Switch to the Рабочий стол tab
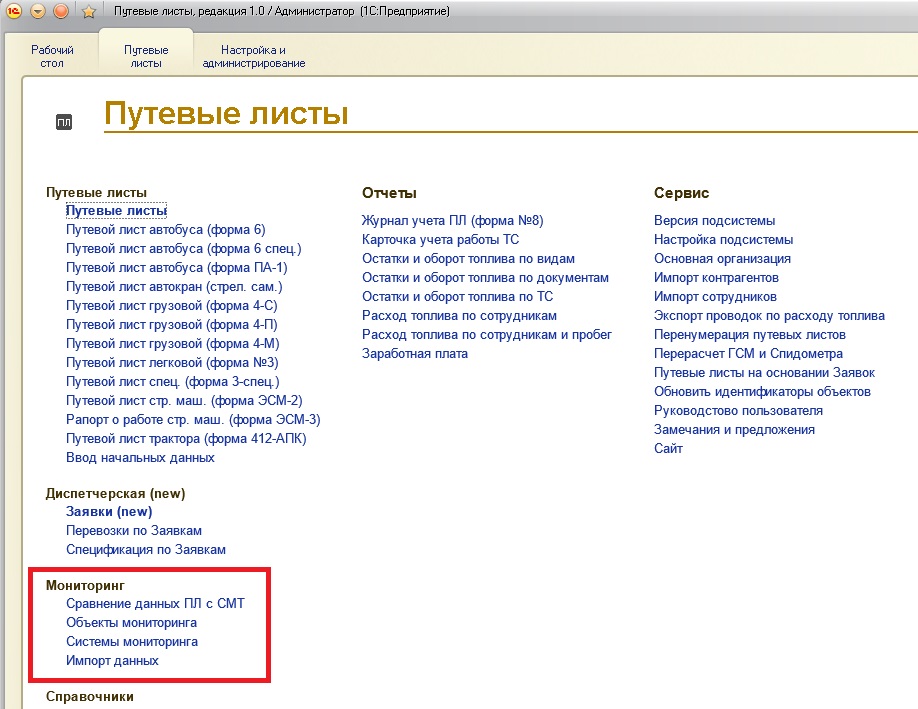Image resolution: width=918 pixels, height=709 pixels. (x=52, y=56)
